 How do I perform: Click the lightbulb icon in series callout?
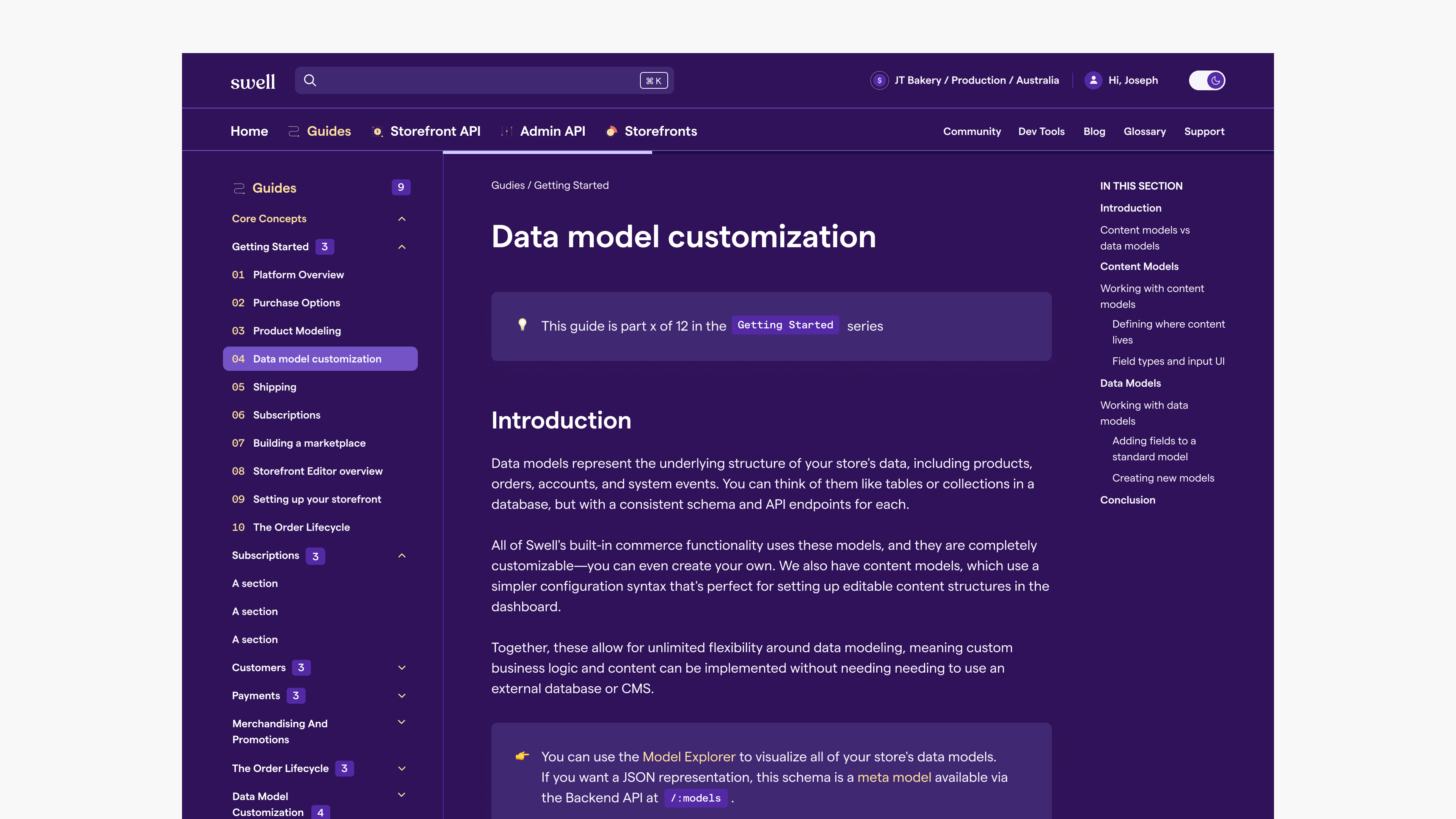tap(522, 325)
